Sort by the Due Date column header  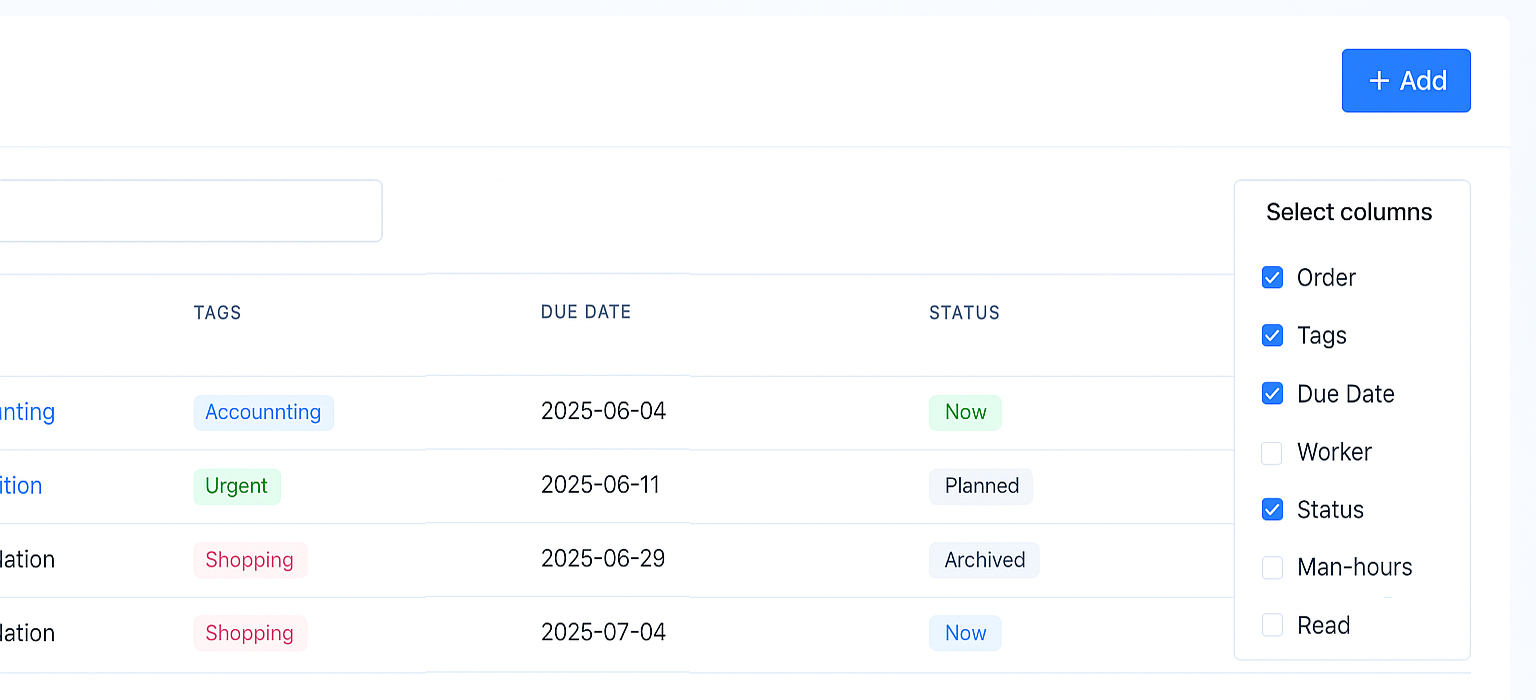(x=586, y=312)
